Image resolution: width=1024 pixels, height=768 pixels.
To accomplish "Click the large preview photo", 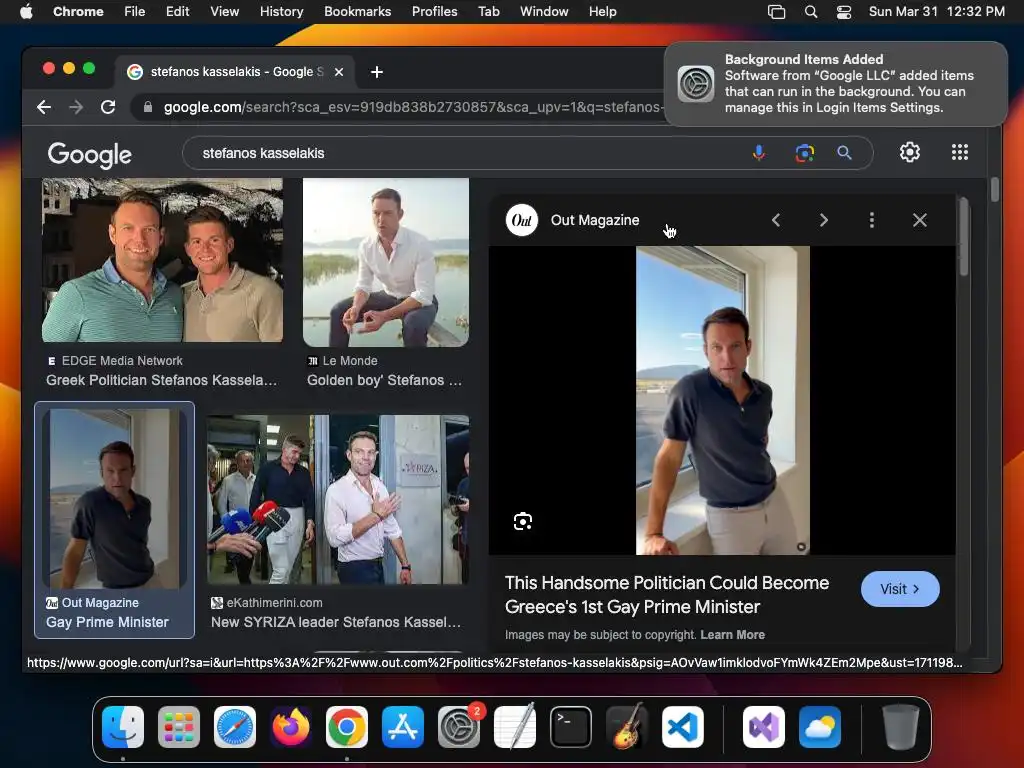I will [722, 400].
